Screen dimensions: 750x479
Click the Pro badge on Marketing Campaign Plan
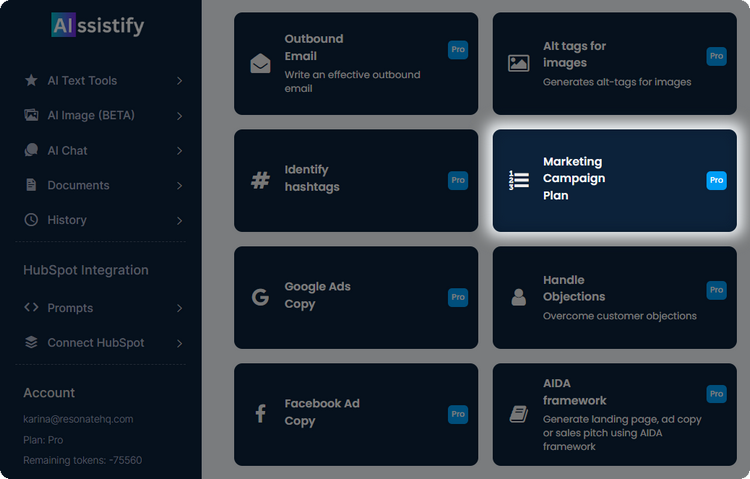716,180
